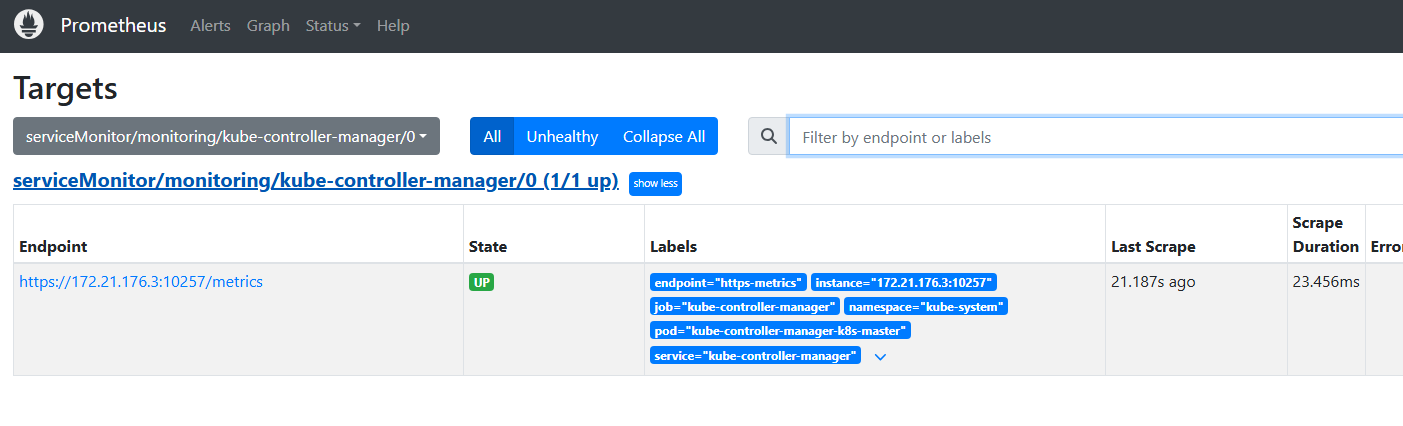Click the namespace="kube-system" label badge
1403x426 pixels.
pyautogui.click(x=926, y=307)
